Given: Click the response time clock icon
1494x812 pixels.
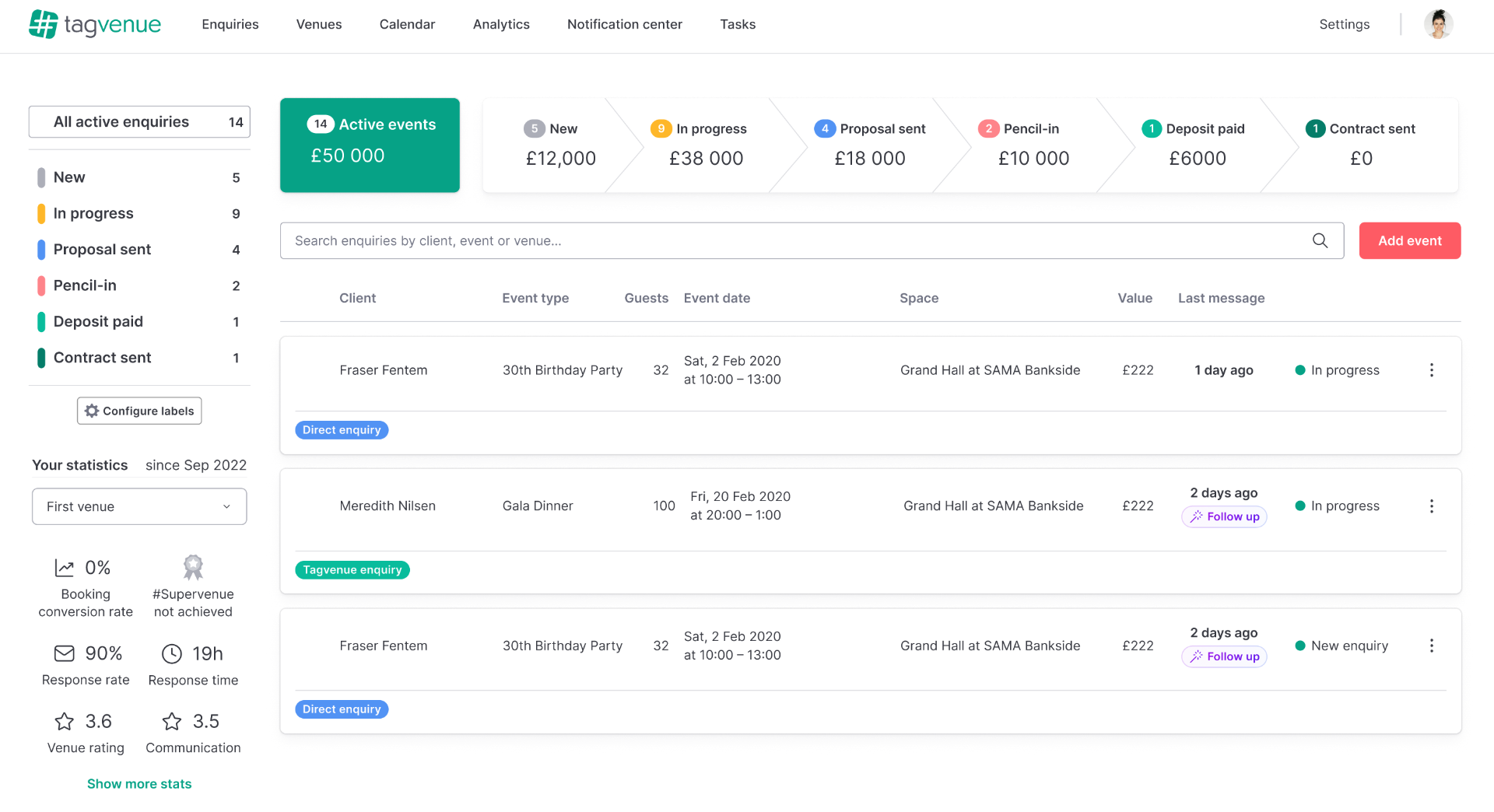Looking at the screenshot, I should click(171, 653).
